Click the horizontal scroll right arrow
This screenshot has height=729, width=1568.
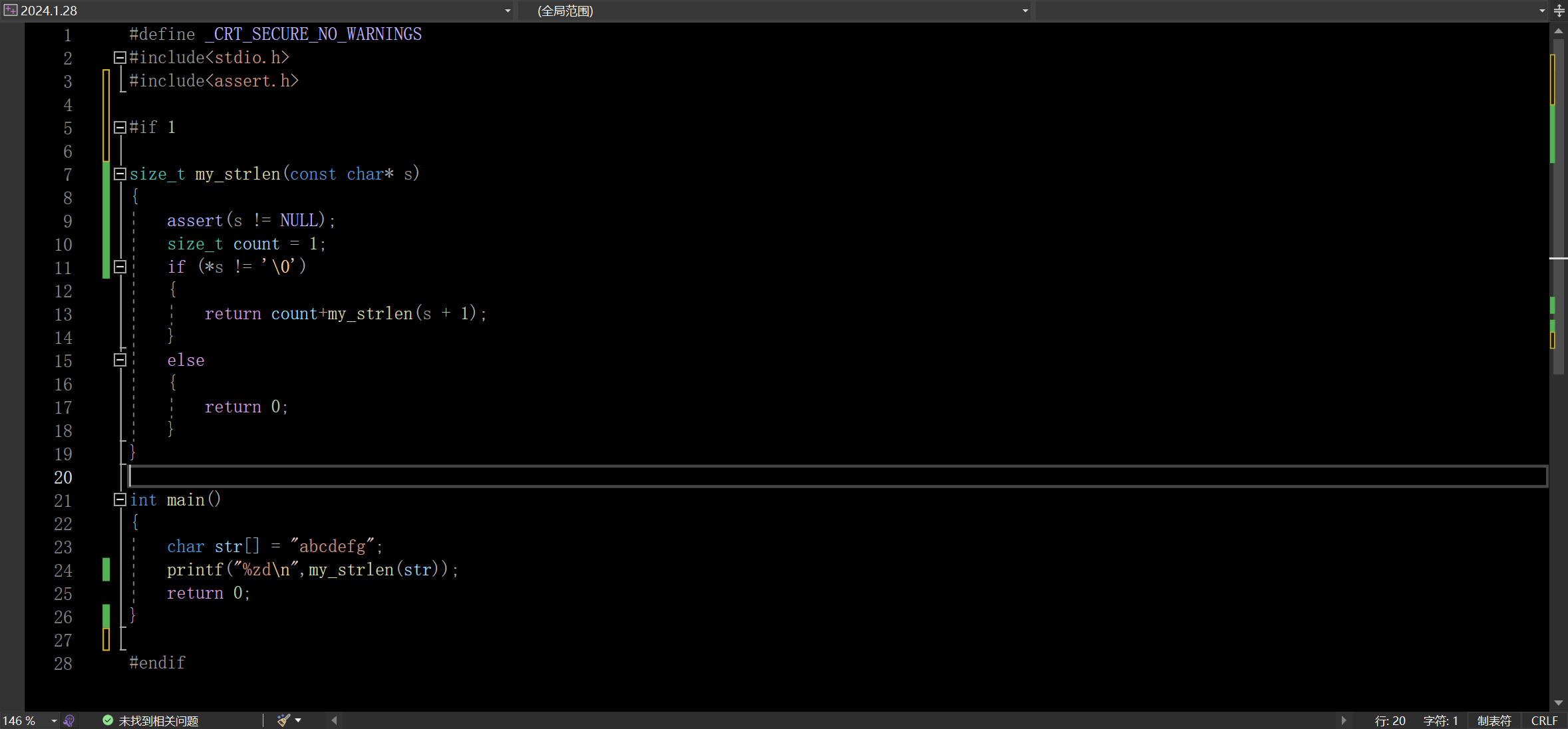(x=1343, y=720)
